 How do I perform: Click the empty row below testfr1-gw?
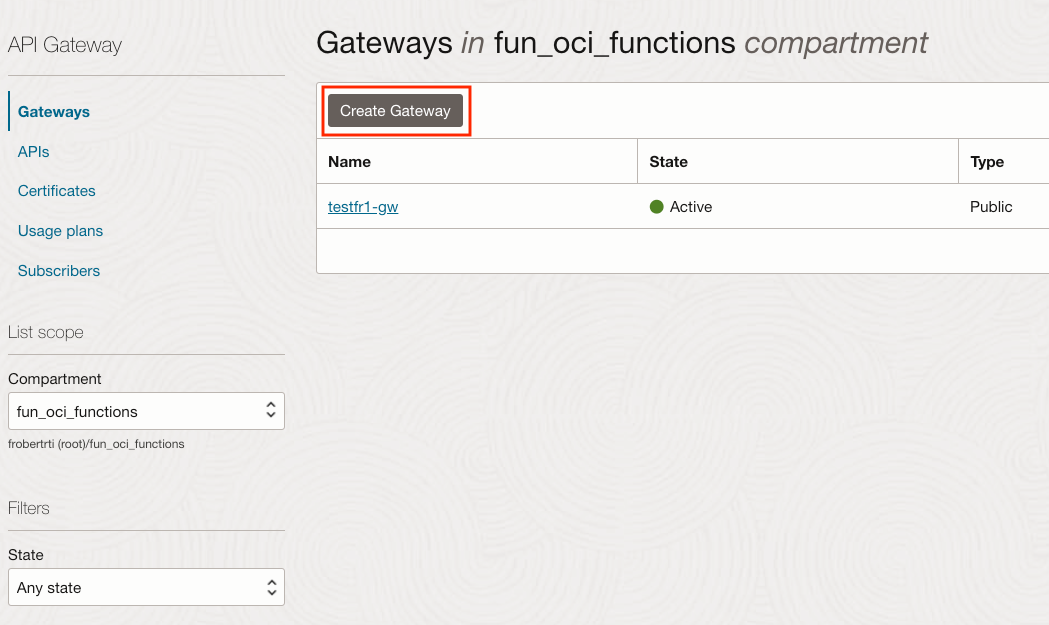680,251
